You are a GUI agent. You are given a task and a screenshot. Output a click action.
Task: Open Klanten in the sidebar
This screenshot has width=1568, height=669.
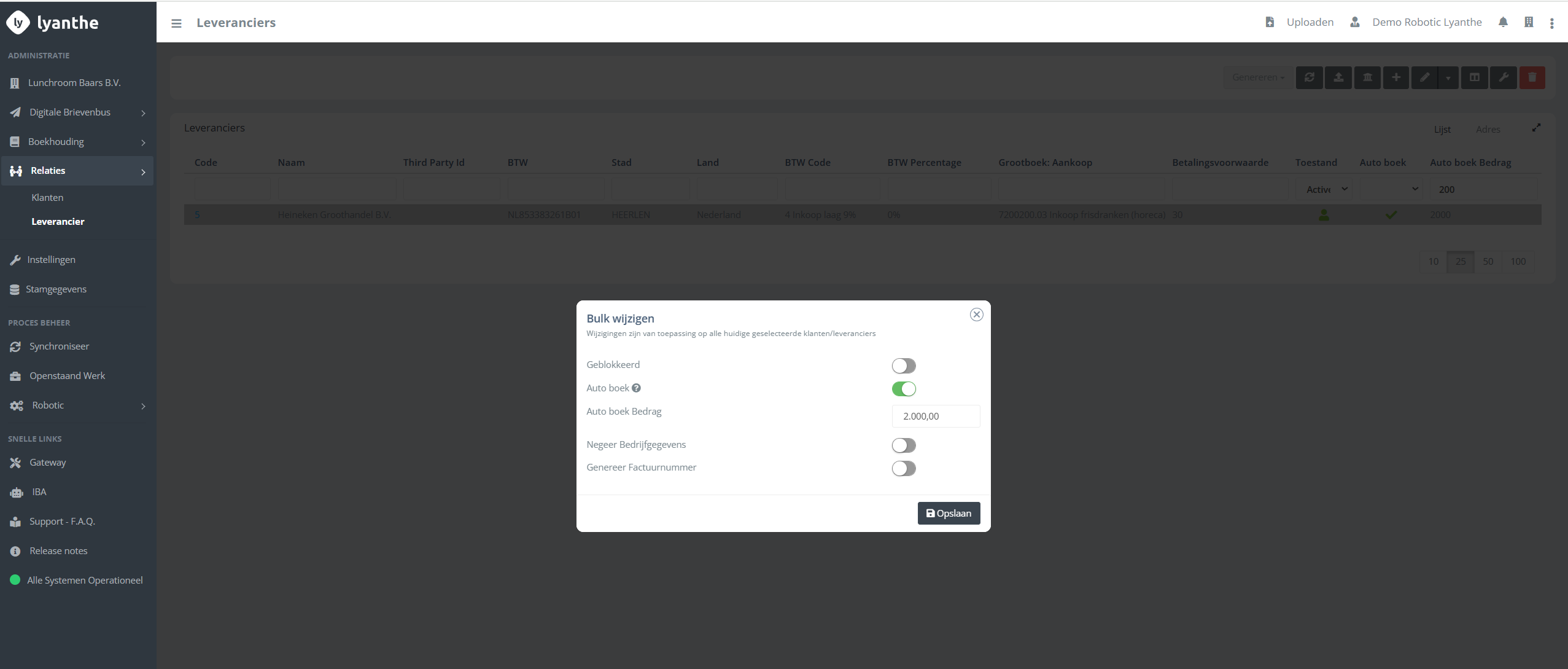click(x=47, y=198)
